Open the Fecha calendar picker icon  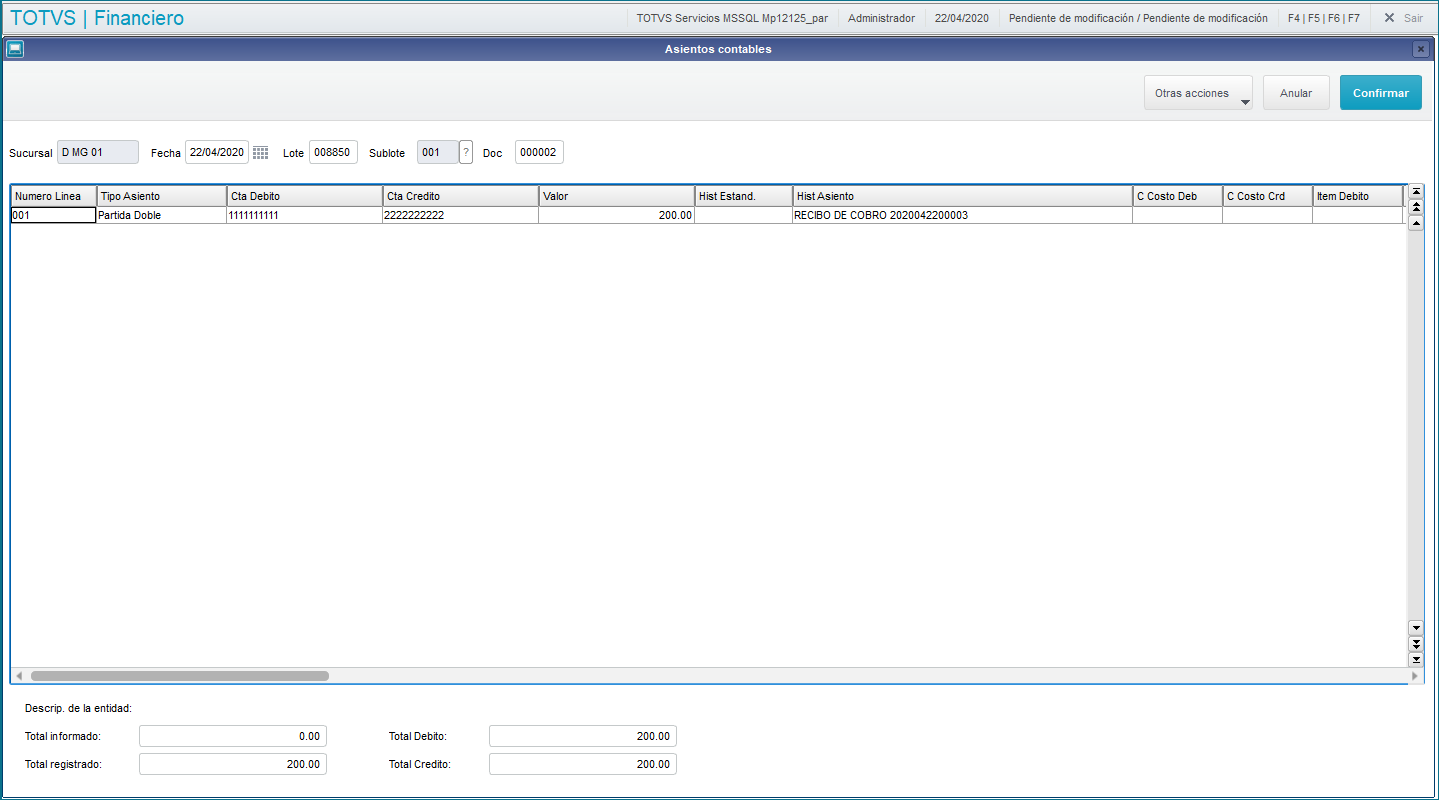coord(260,152)
